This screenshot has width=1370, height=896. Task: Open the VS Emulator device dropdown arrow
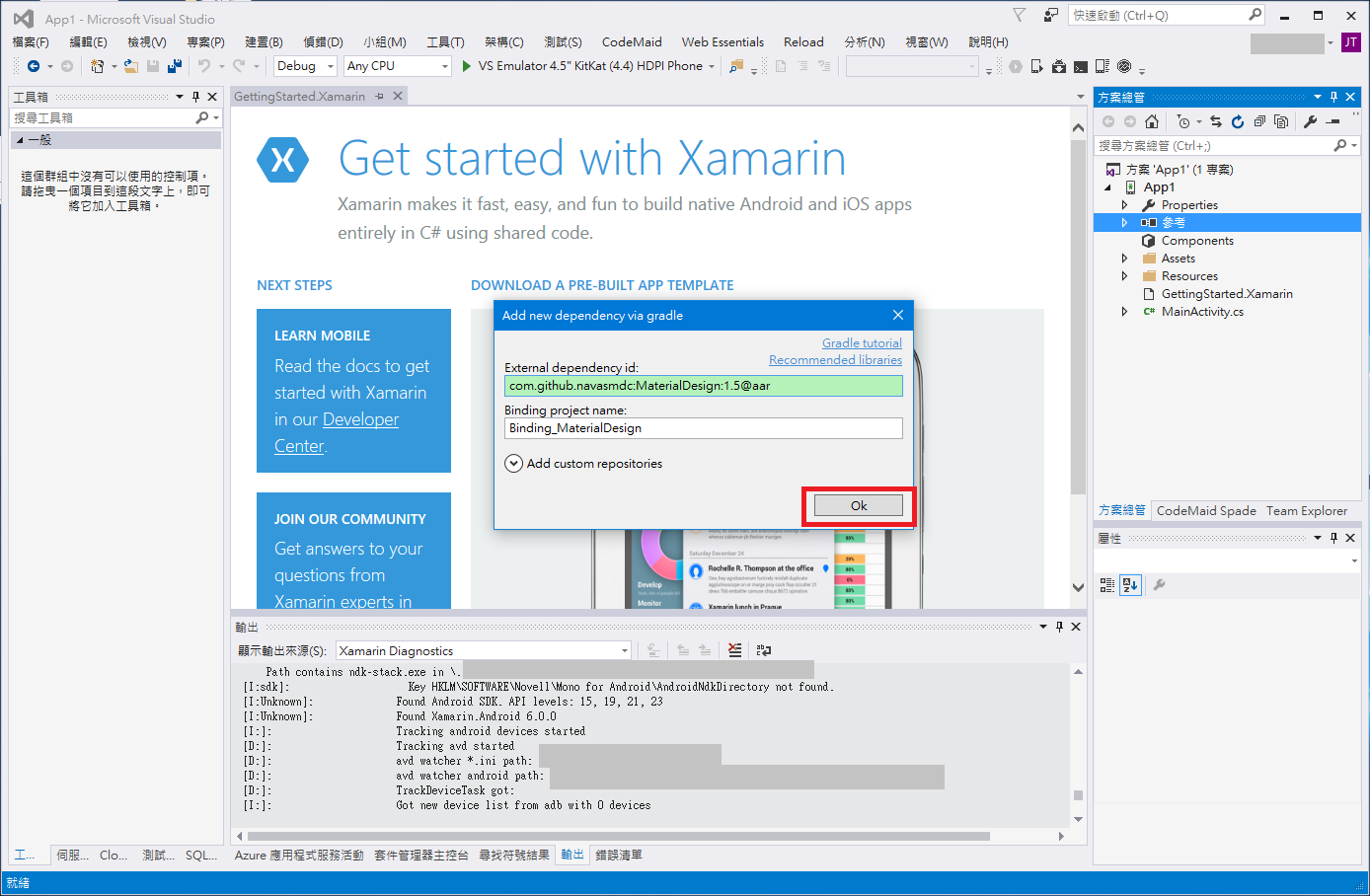pos(712,66)
